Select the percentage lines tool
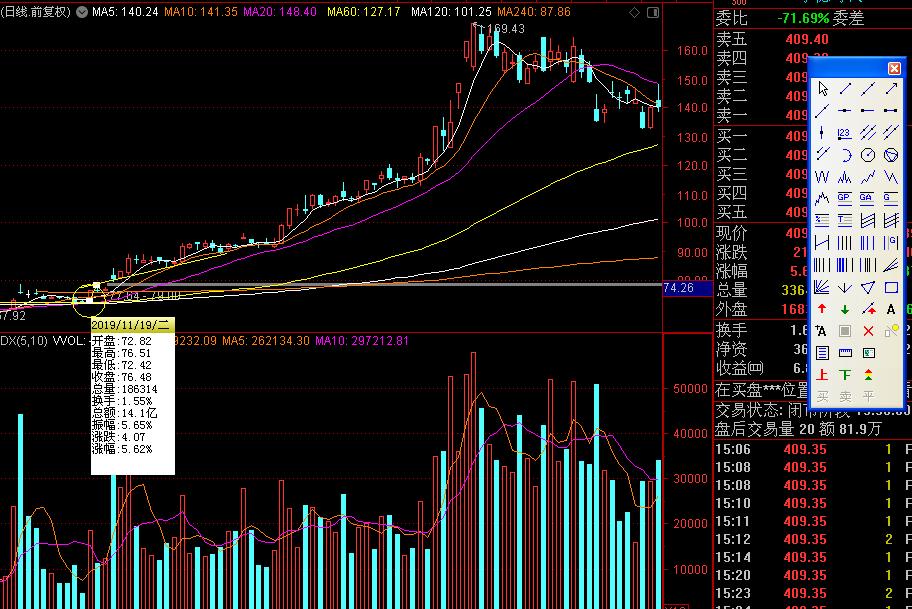The width and height of the screenshot is (912, 609). (822, 220)
